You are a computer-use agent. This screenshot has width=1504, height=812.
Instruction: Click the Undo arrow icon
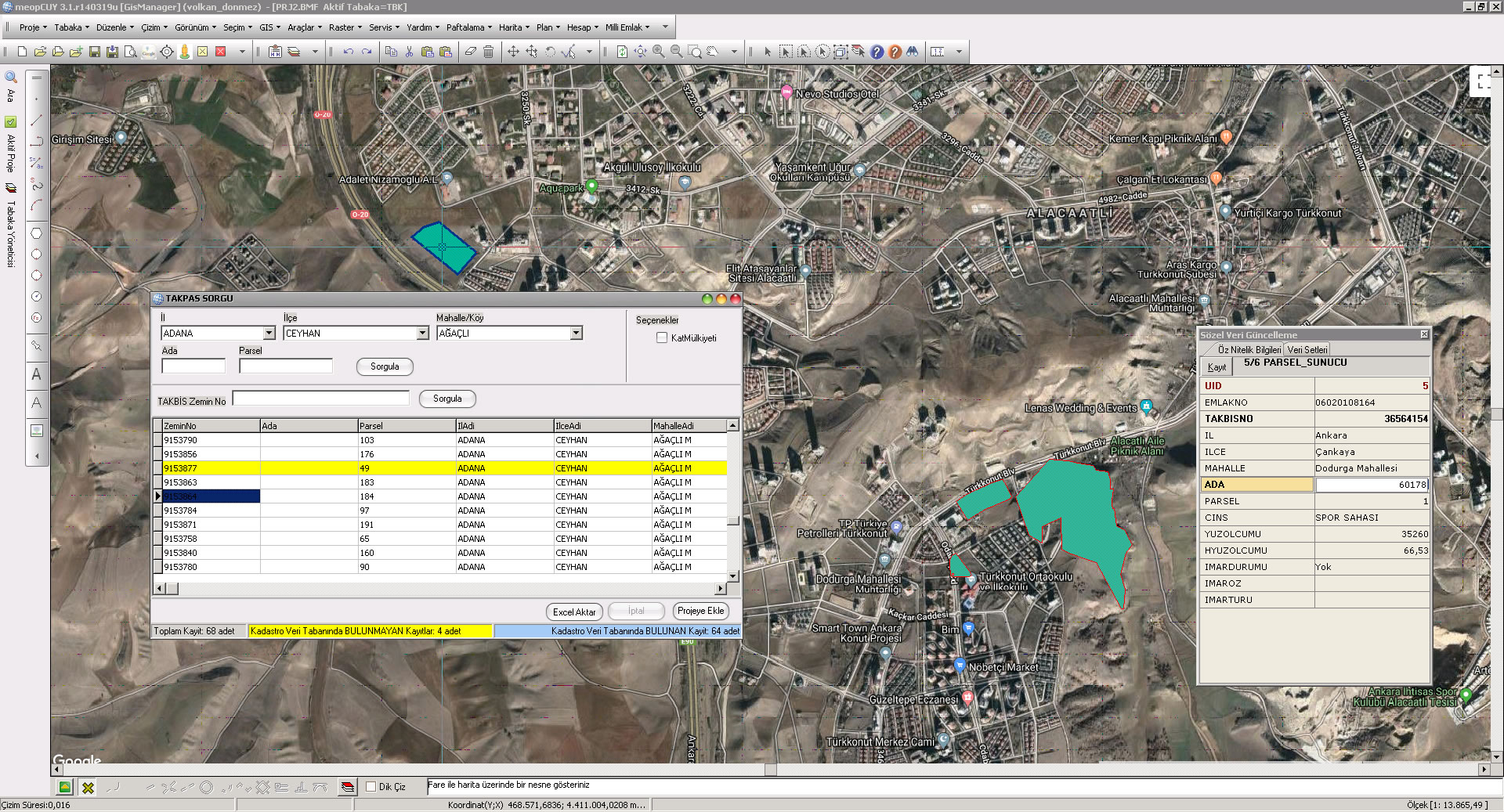coord(348,52)
